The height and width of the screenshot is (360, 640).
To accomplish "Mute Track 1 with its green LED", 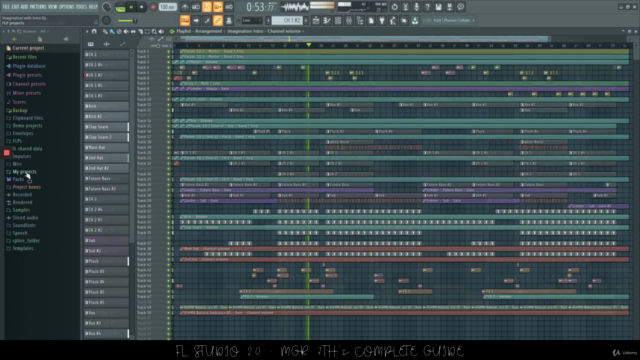I will pyautogui.click(x=168, y=51).
